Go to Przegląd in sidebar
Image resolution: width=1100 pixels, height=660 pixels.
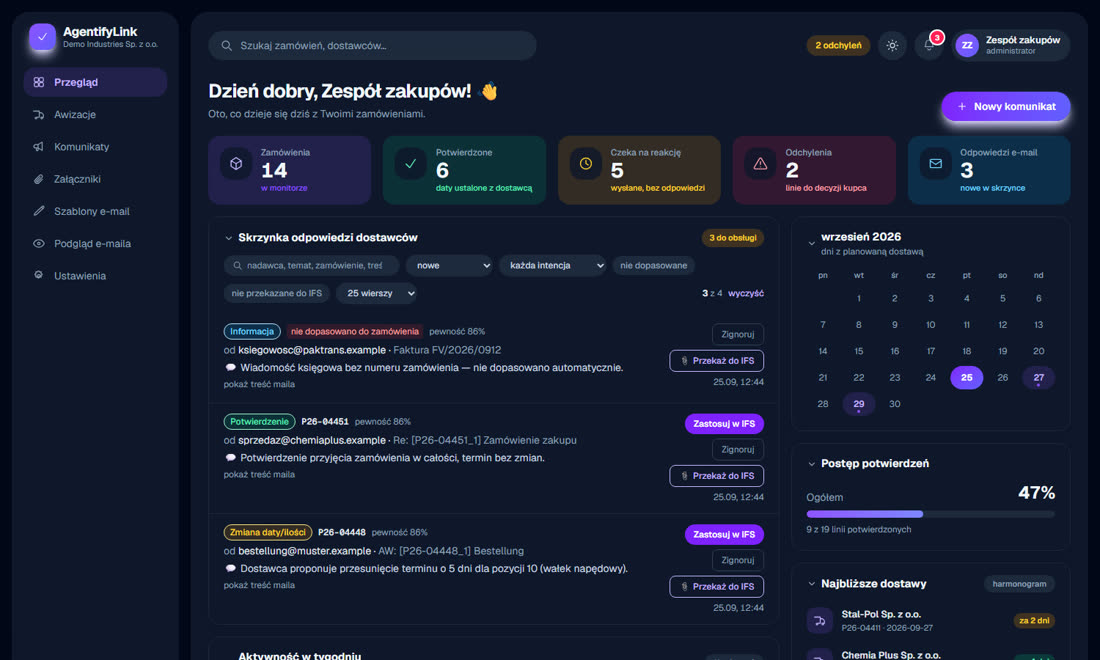pos(95,82)
